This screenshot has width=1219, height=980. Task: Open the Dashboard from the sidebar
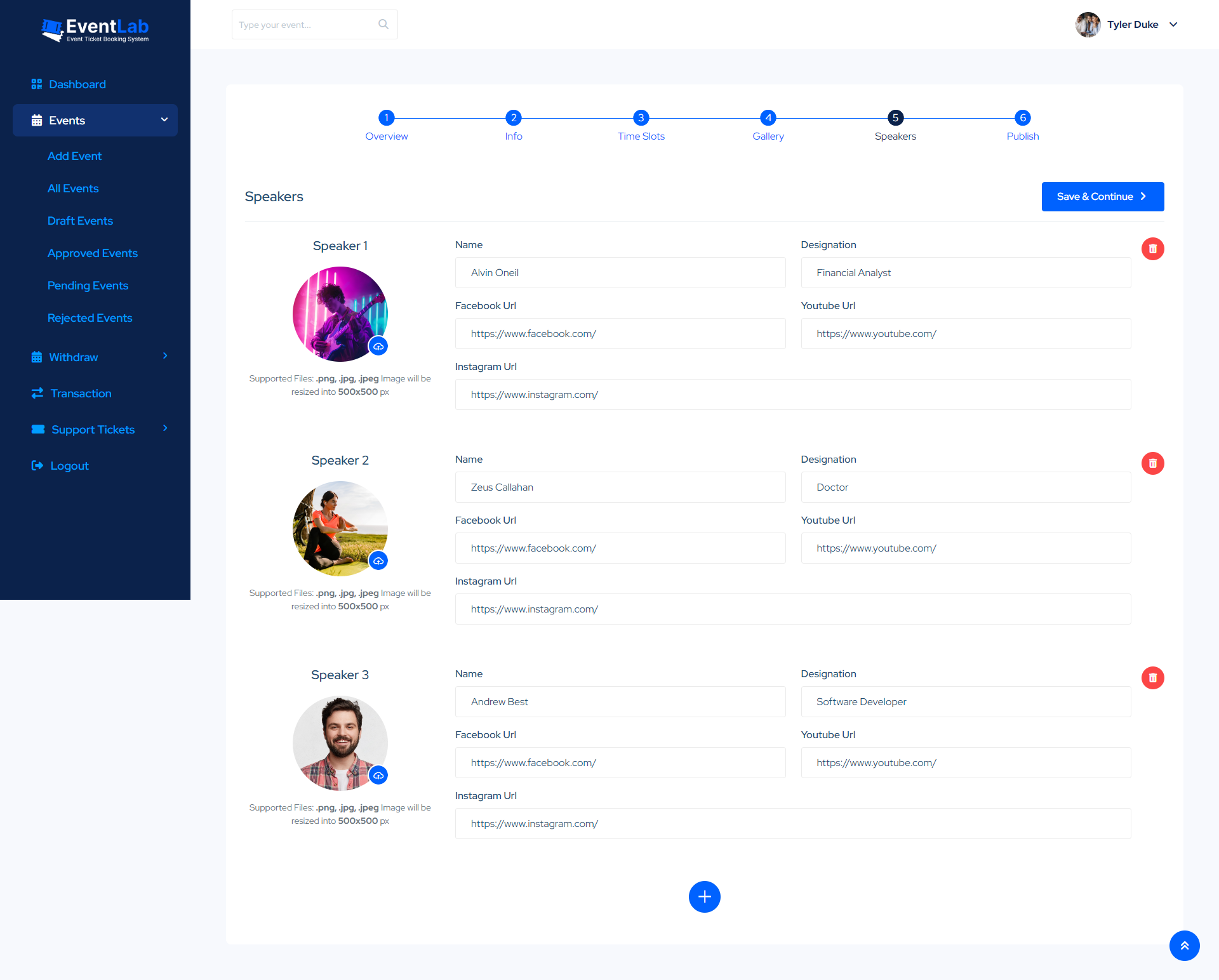pos(77,84)
